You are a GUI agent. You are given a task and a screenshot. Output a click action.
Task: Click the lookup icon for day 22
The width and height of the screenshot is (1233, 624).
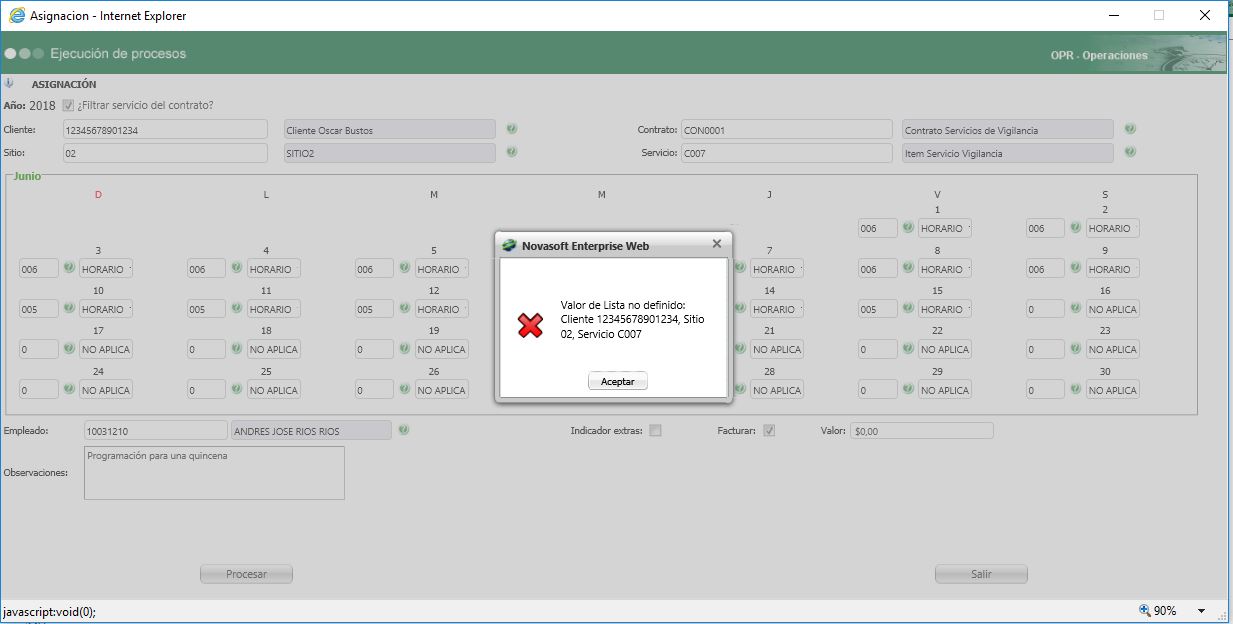tap(908, 349)
